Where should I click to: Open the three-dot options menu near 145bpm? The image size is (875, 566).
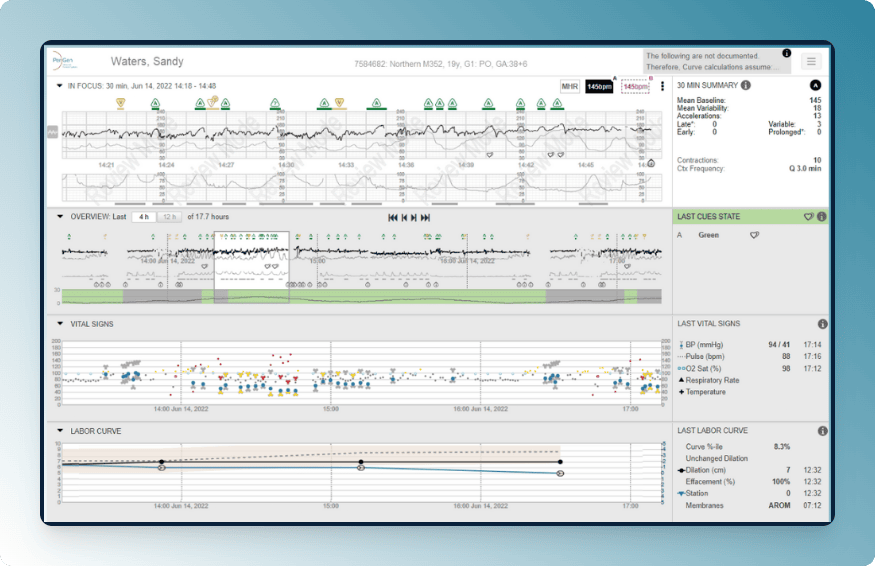tap(662, 87)
